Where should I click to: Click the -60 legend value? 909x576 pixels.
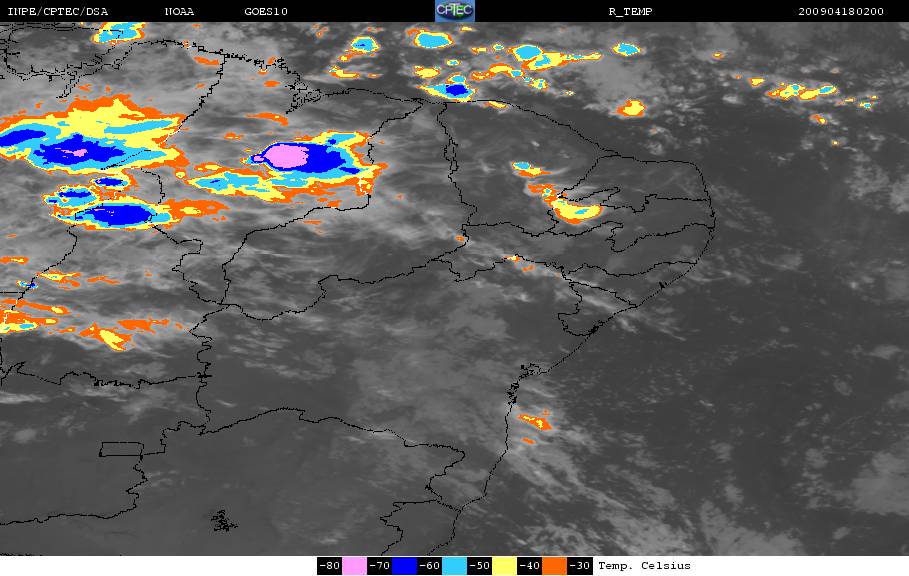430,566
